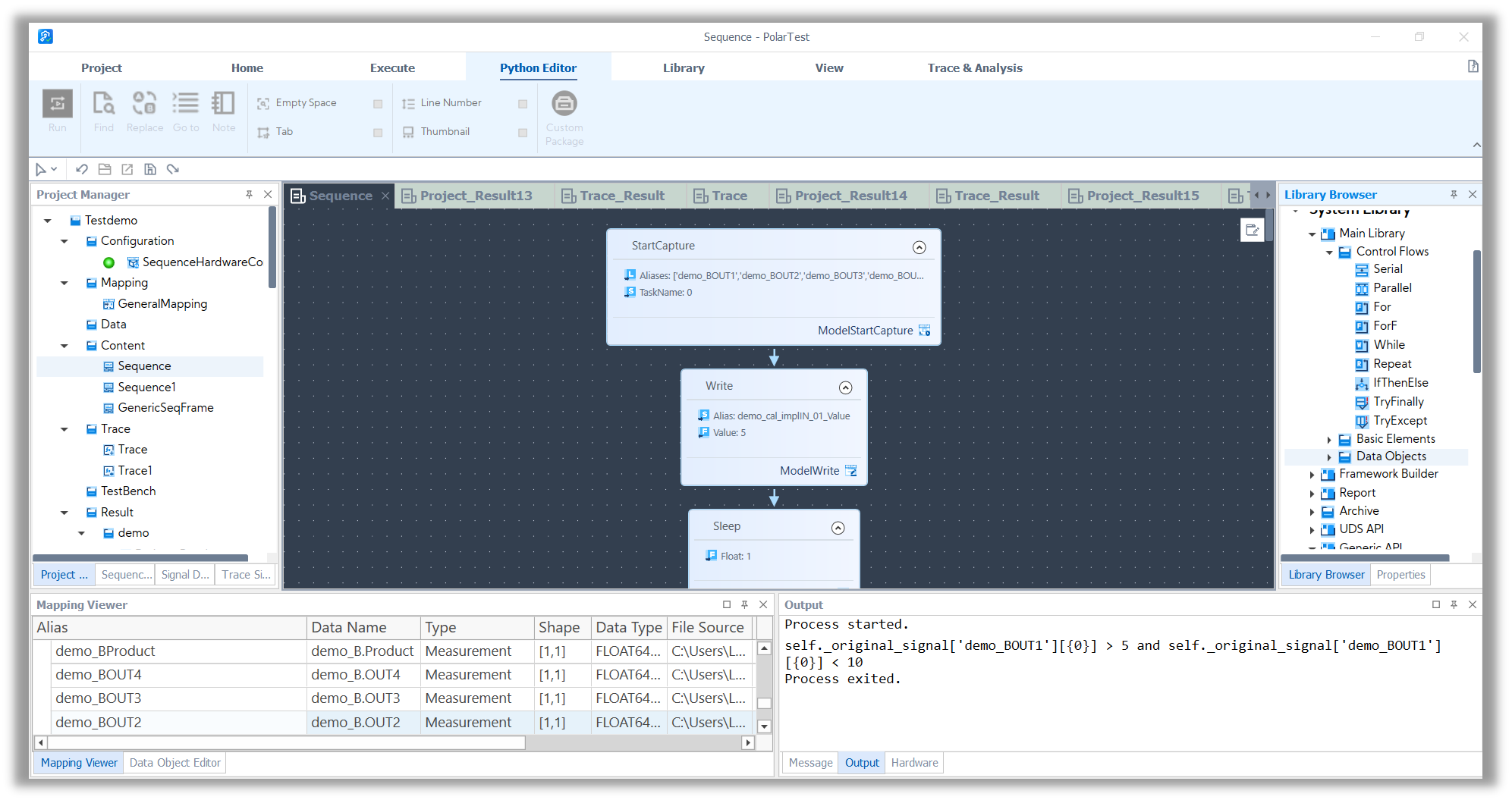Click the undo arrow in the quick toolbar
This screenshot has height=800, width=1512.
[x=82, y=169]
